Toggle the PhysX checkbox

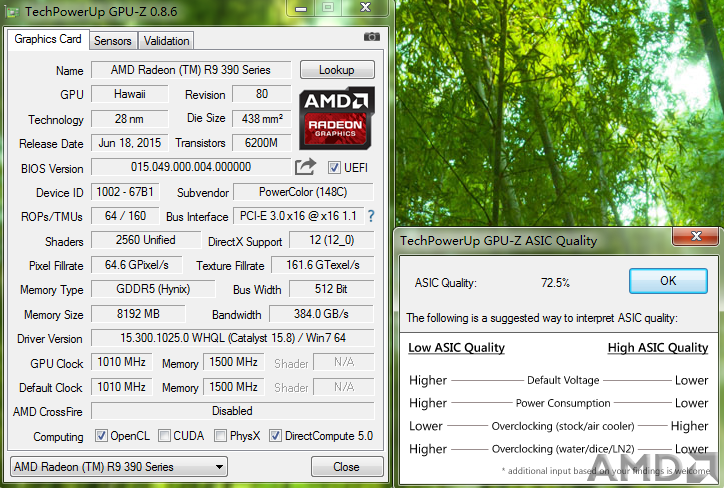coord(220,435)
